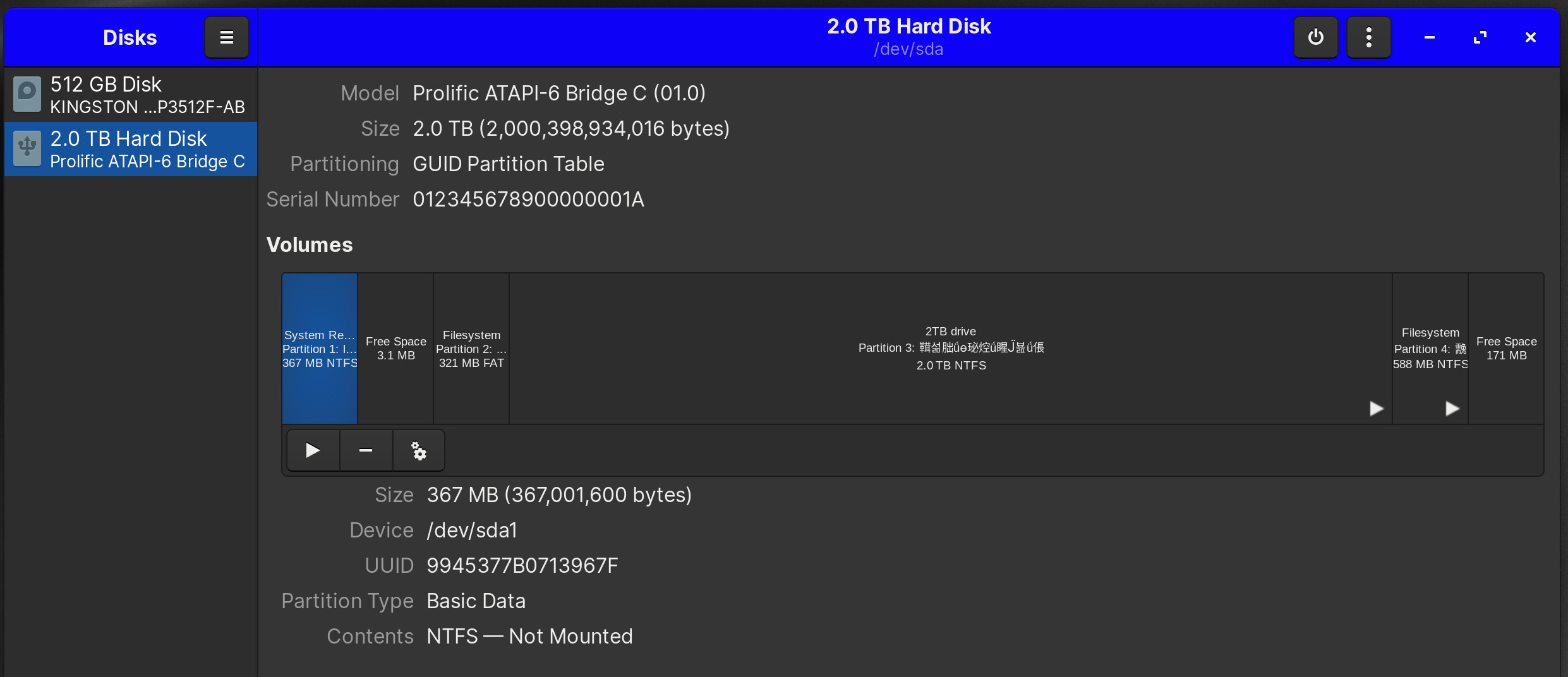Select the 321 MB FAT Partition 2 segment
1568x677 pixels.
(x=471, y=347)
